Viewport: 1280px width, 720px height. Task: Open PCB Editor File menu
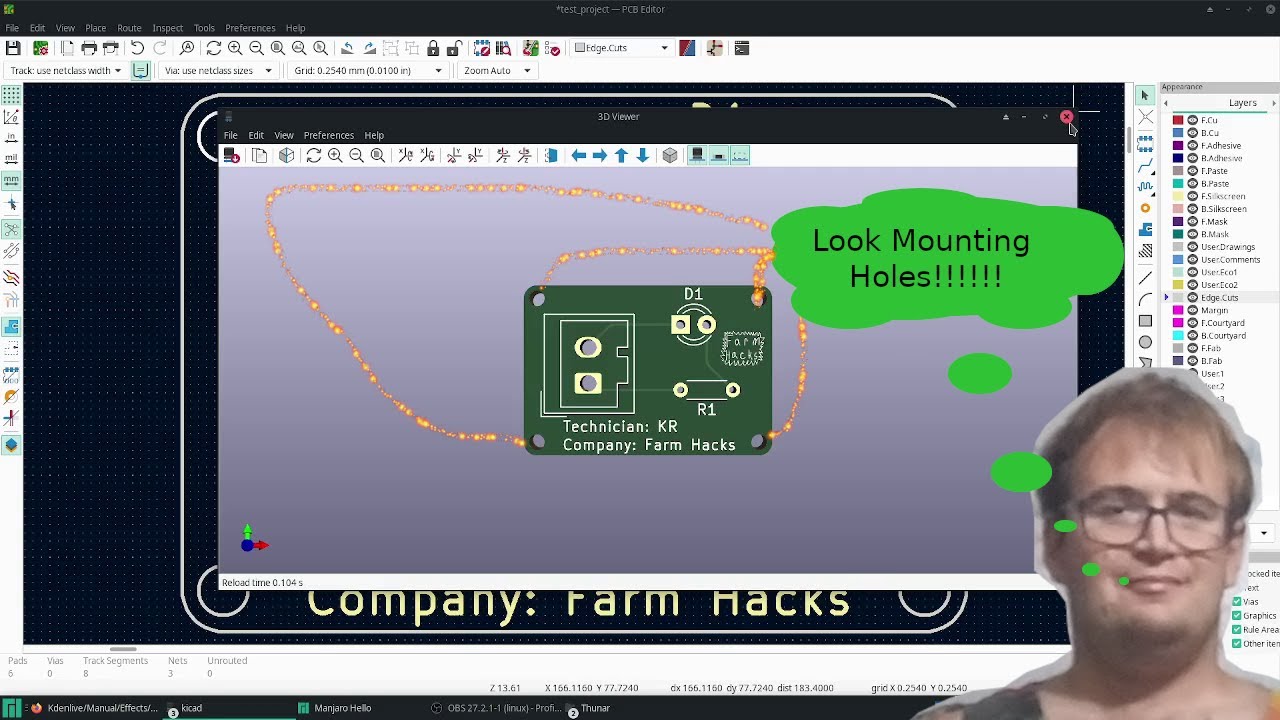pyautogui.click(x=12, y=28)
